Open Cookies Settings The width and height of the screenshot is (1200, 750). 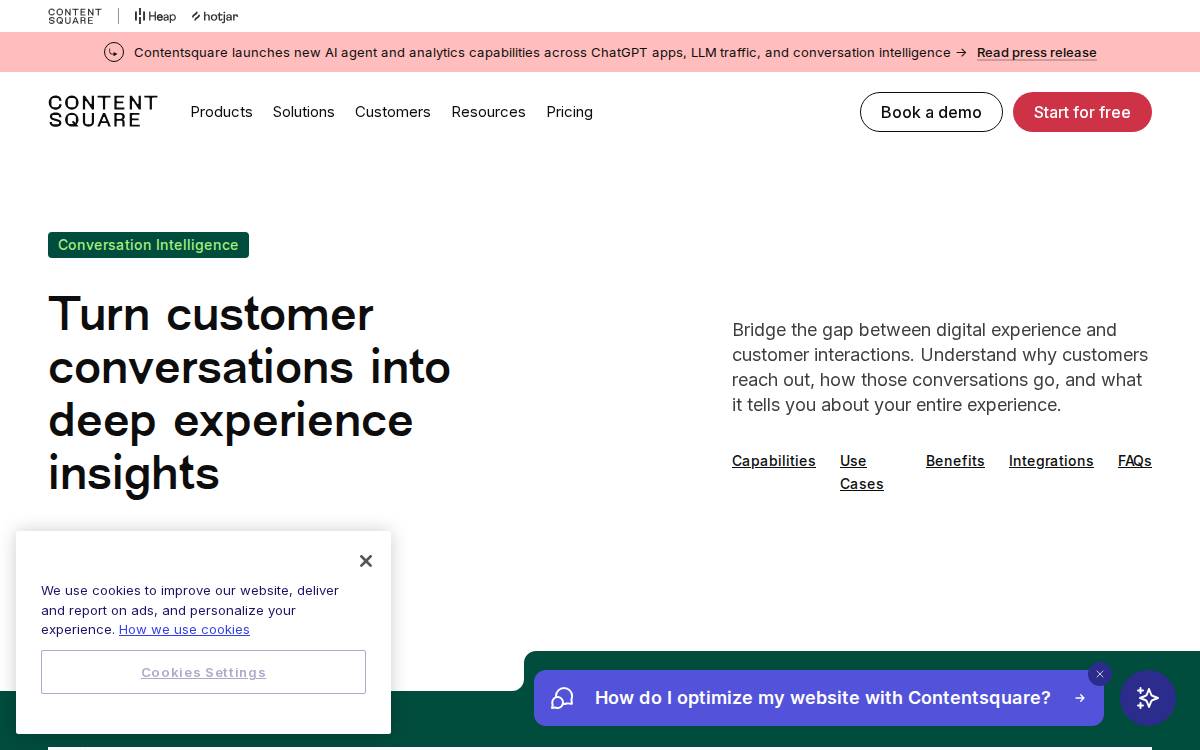pos(203,672)
